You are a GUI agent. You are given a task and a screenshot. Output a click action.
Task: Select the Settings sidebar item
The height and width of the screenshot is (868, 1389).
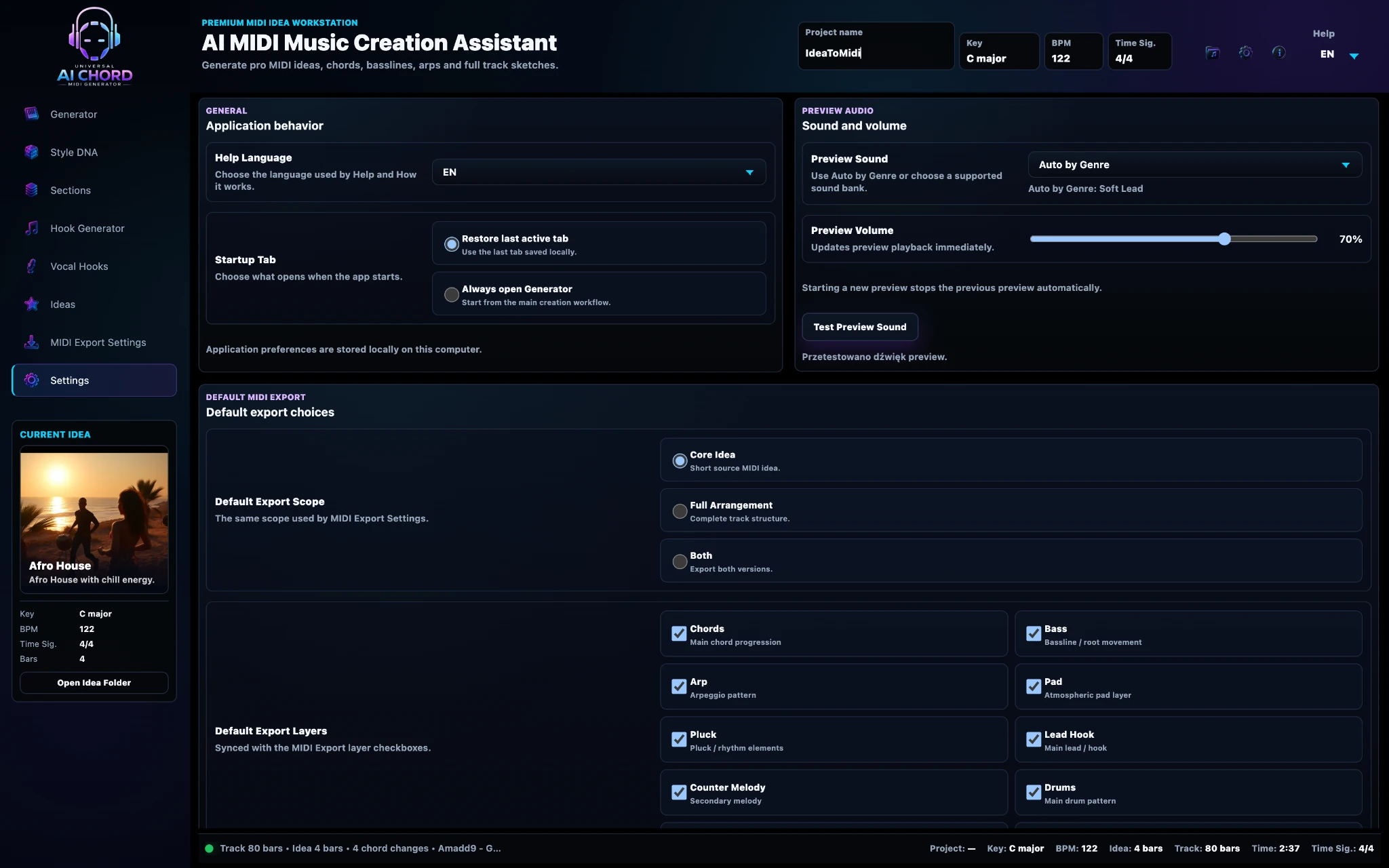(94, 380)
